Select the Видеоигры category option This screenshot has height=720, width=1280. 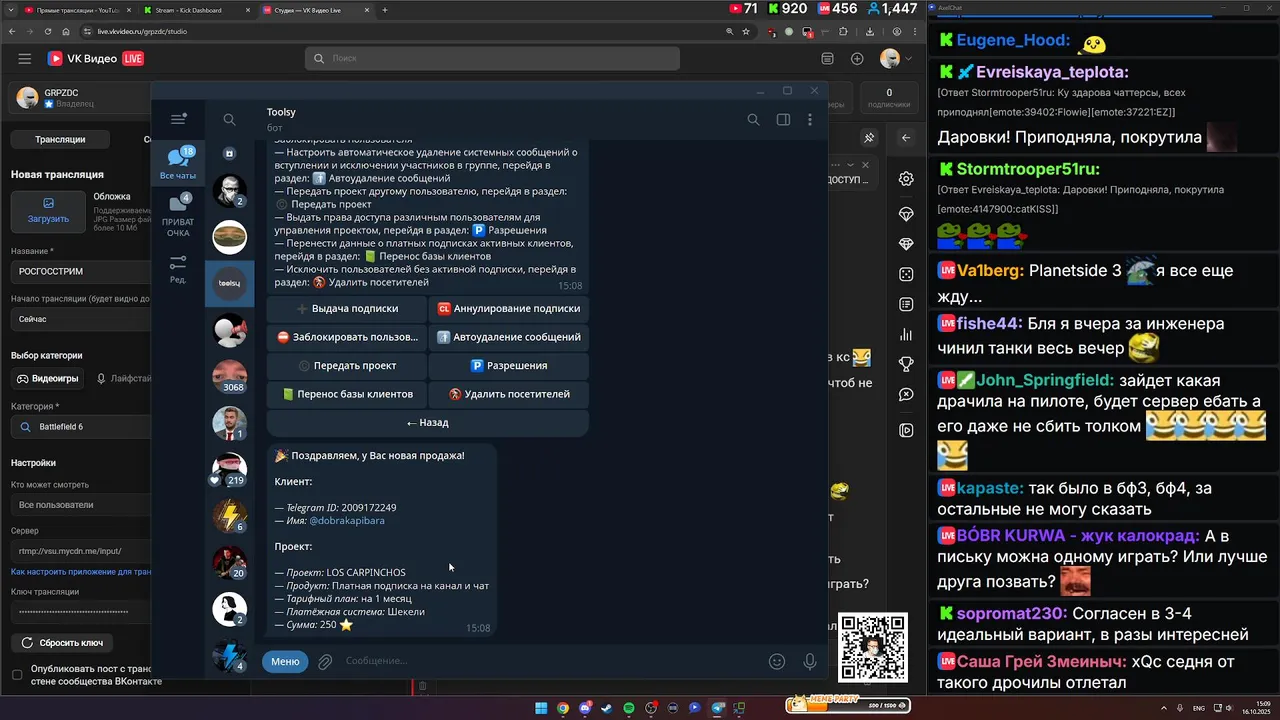pos(46,379)
